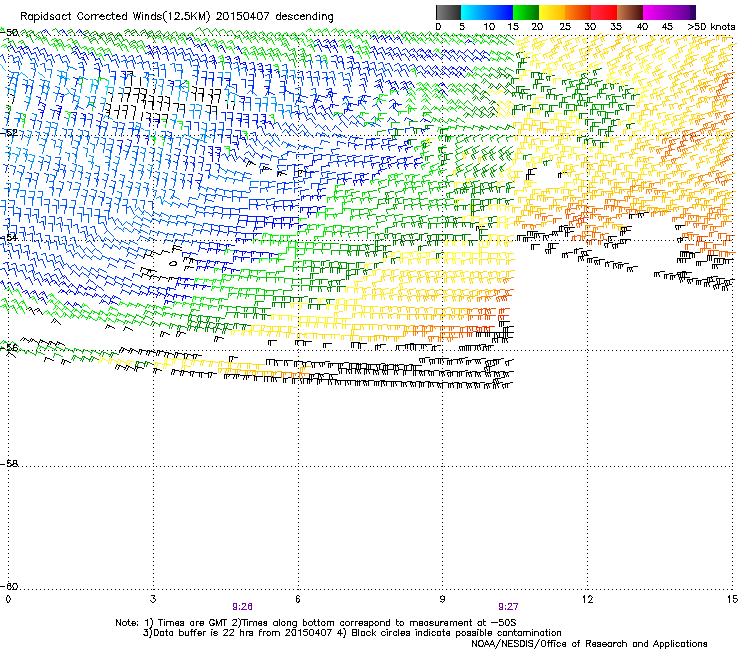Click the purple time label 9:26
Screen dimensions: 740x650
pos(242,607)
